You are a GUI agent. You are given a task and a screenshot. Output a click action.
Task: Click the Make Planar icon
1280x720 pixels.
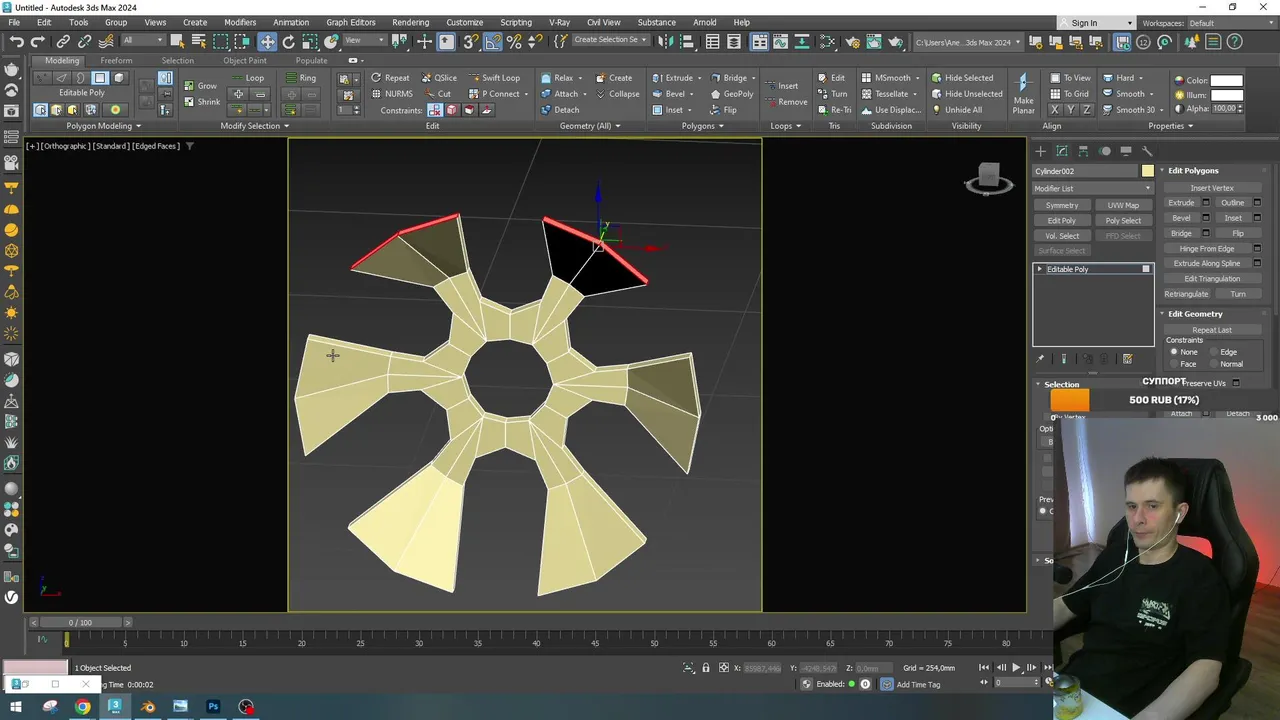[1022, 84]
